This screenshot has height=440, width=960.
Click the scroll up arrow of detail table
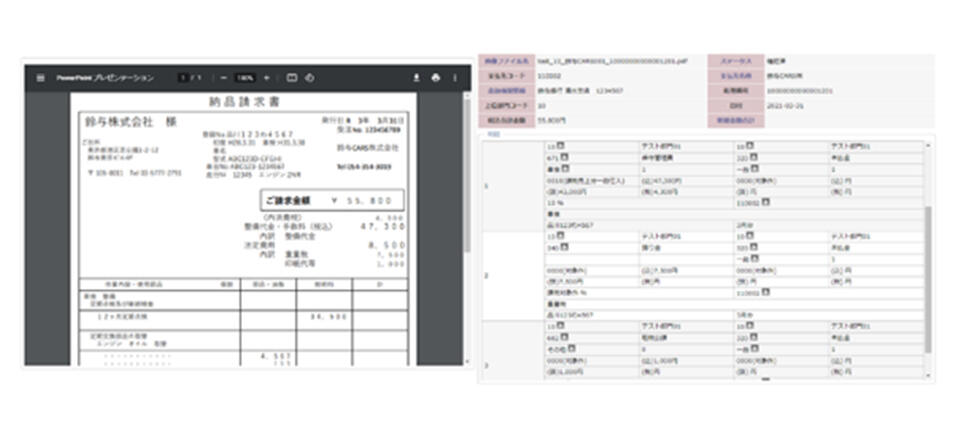click(x=928, y=146)
